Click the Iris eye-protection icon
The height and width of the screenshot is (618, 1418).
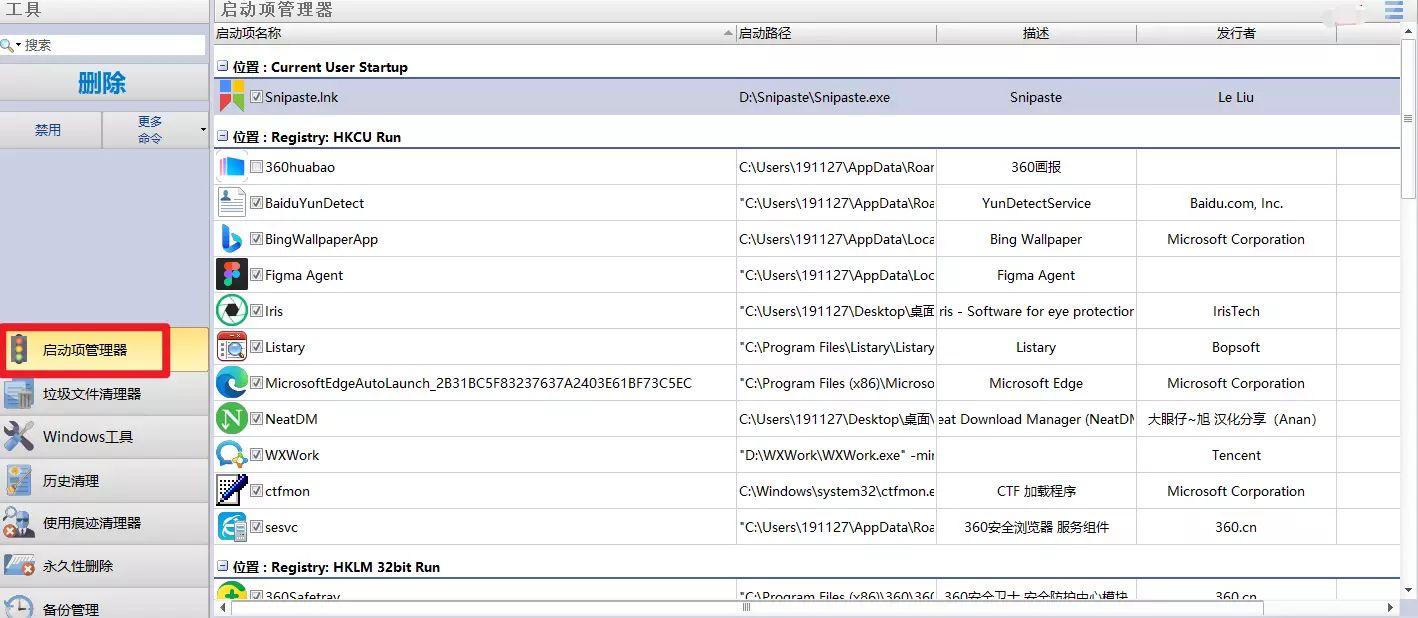coord(232,311)
